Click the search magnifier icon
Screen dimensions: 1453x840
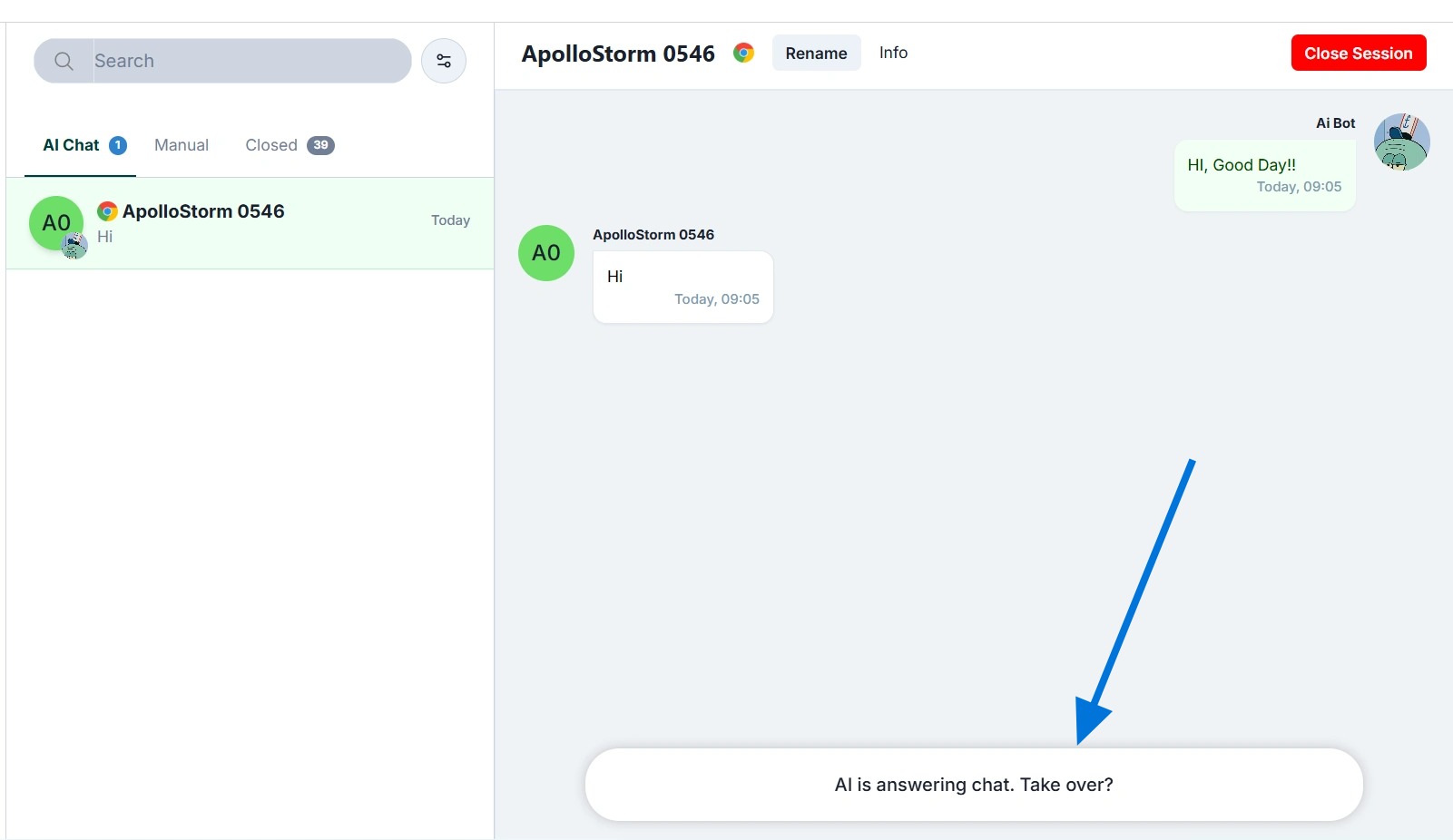click(64, 61)
